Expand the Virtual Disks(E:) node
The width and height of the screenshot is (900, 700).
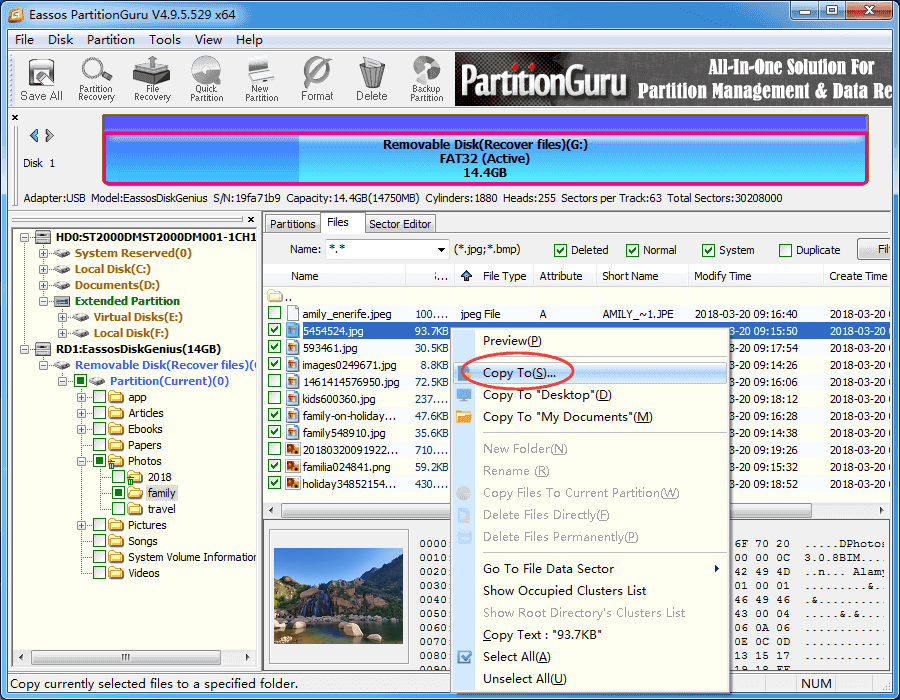tap(62, 317)
